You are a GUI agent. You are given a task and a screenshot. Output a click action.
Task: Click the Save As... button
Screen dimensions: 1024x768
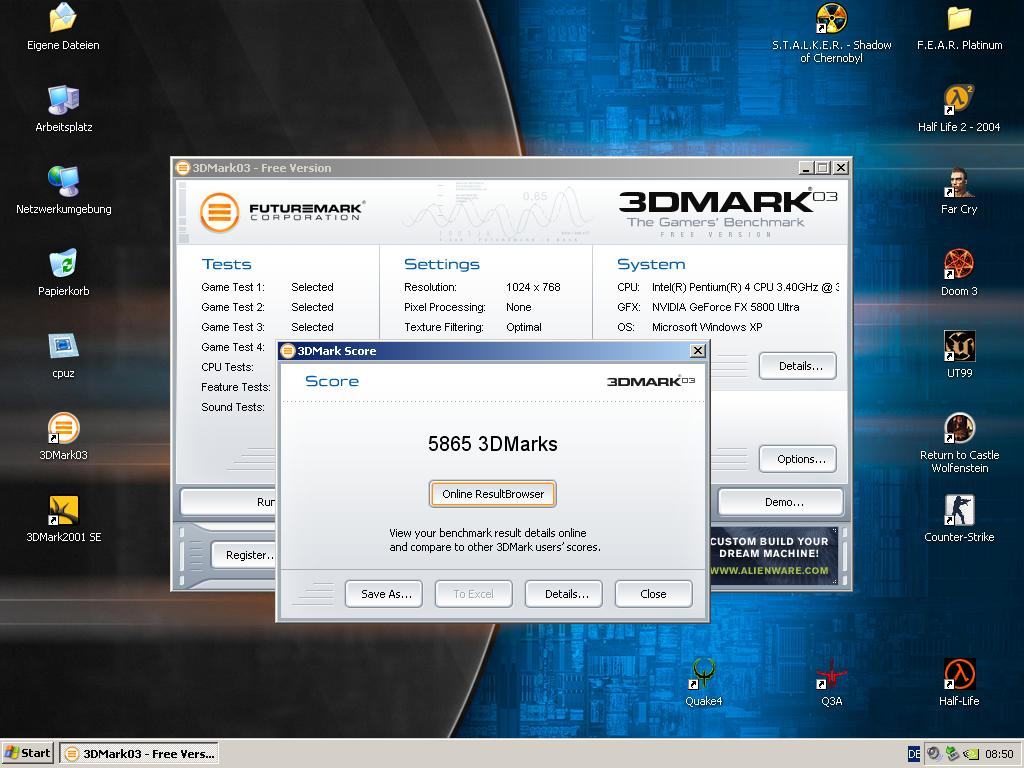point(384,594)
